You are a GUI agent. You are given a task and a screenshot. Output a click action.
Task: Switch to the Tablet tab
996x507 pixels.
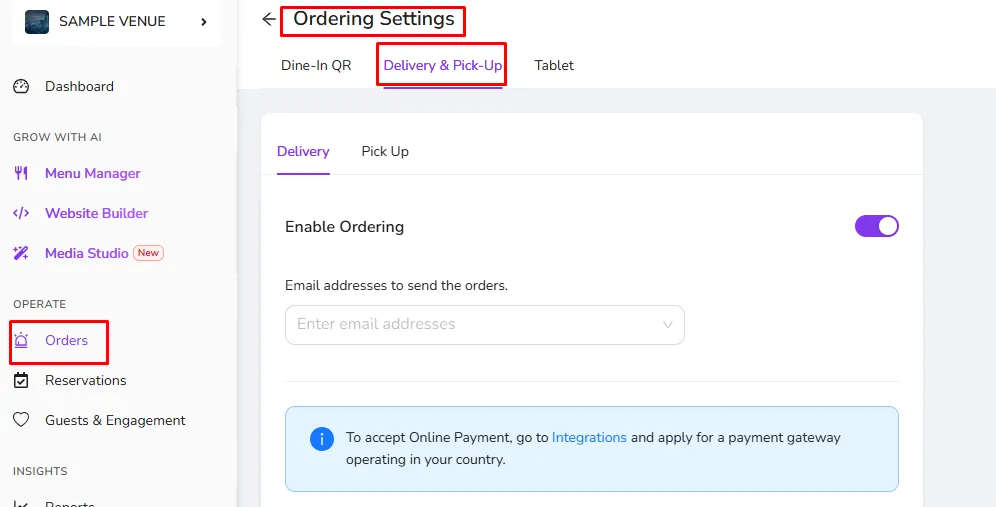click(554, 65)
